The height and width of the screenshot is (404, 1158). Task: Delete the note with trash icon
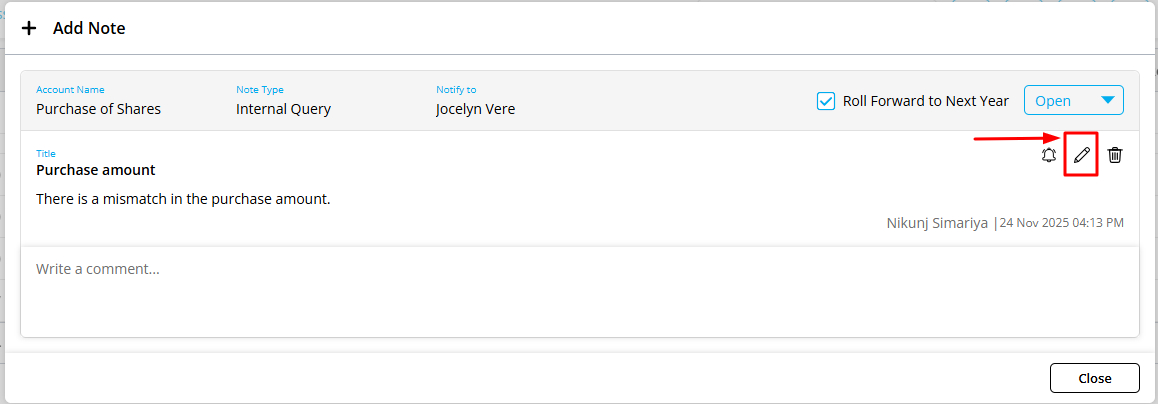(1115, 155)
